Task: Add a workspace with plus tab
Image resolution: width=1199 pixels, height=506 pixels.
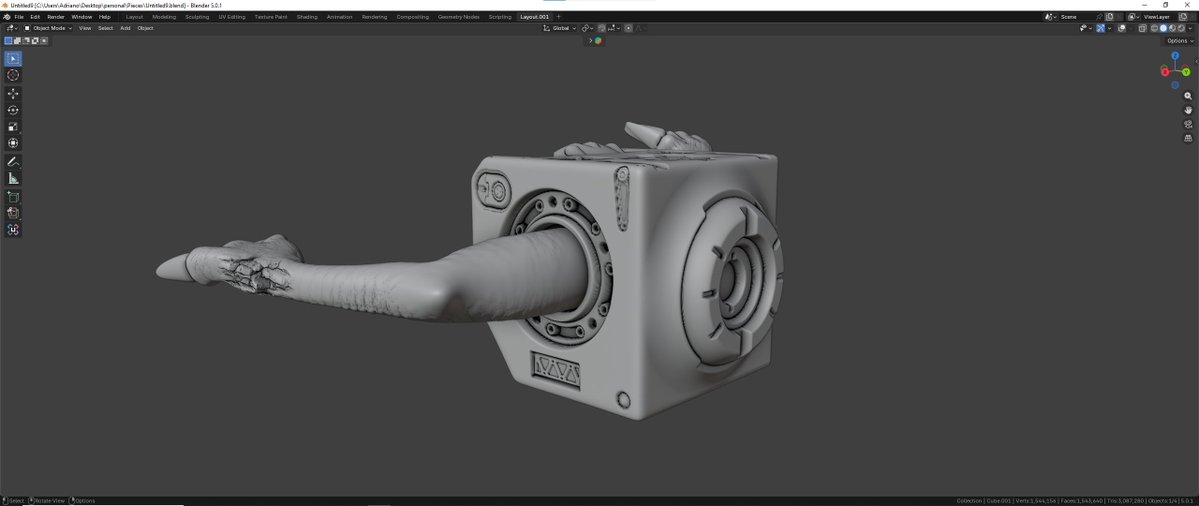Action: coord(558,17)
